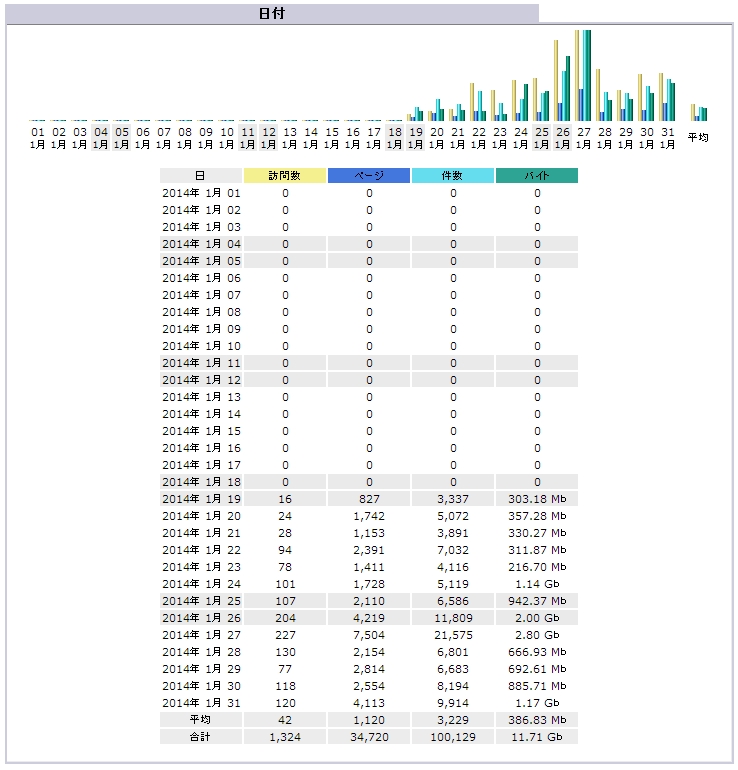The height and width of the screenshot is (770, 738).
Task: Select the cyan 件数 column header
Action: coord(453,175)
